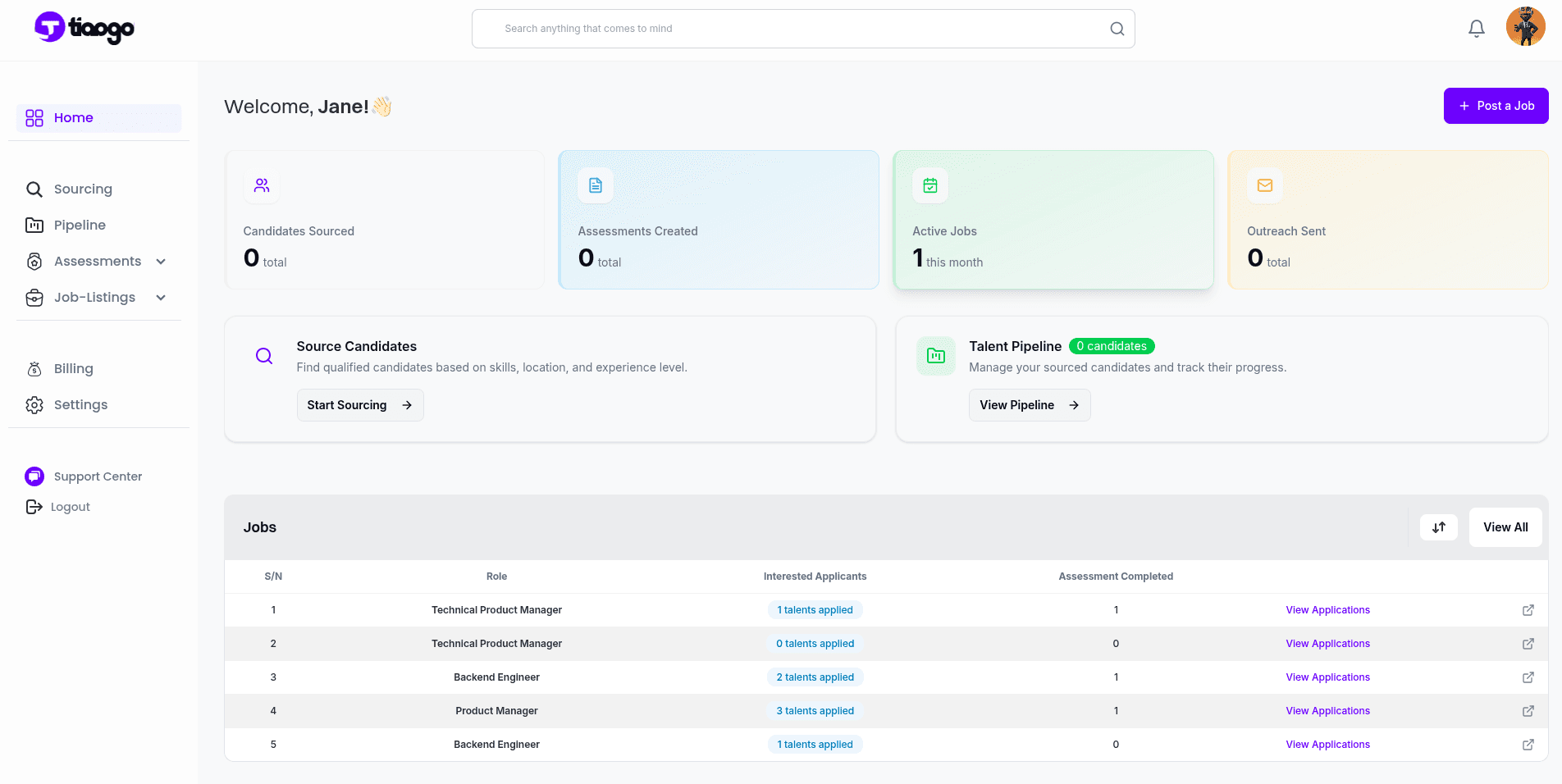Click the sort jobs arrows icon
The image size is (1562, 784).
click(1438, 527)
